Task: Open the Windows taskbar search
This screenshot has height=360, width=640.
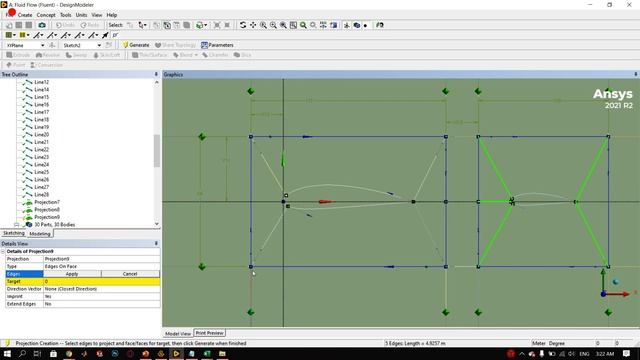Action: click(22, 353)
